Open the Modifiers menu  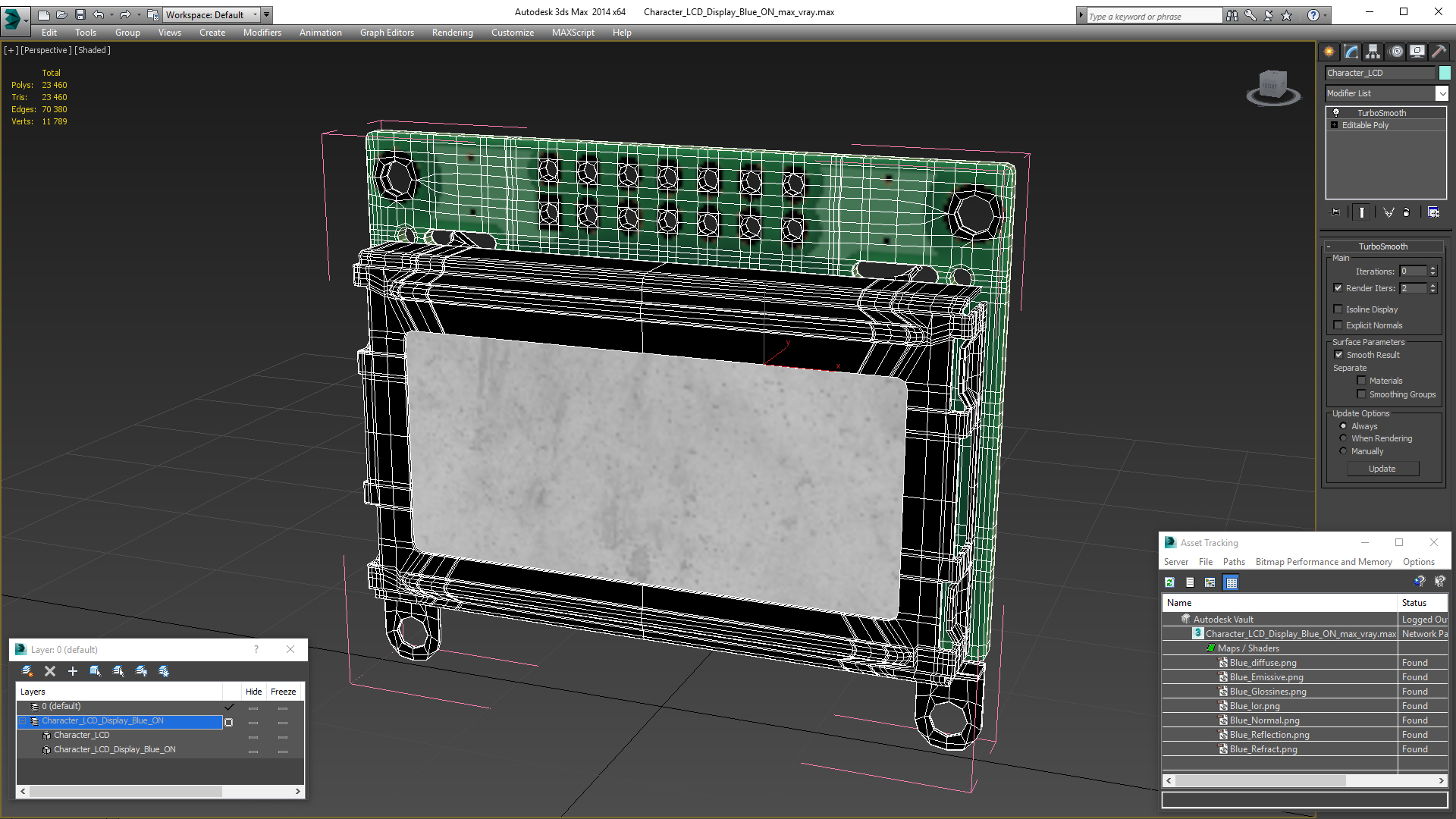pos(262,33)
